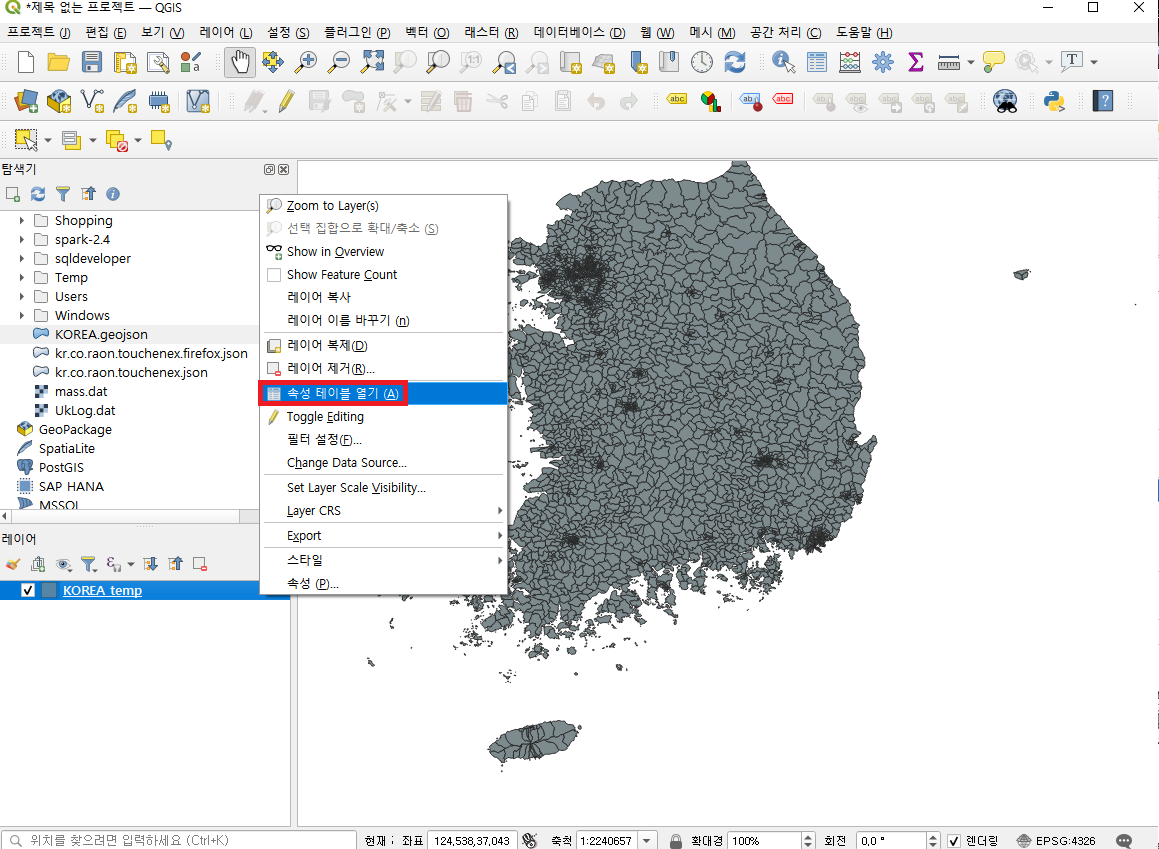Close the Browser panel with its X button

[283, 169]
